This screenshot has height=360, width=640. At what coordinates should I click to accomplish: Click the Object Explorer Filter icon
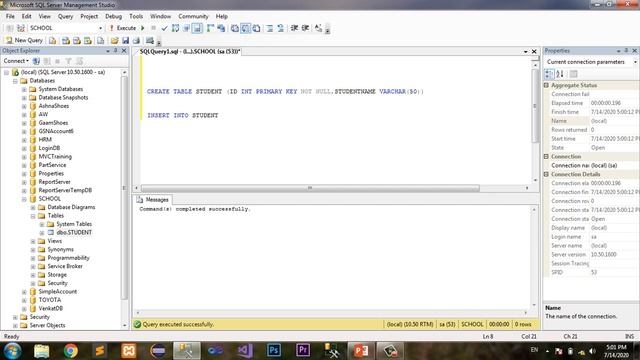[68, 61]
